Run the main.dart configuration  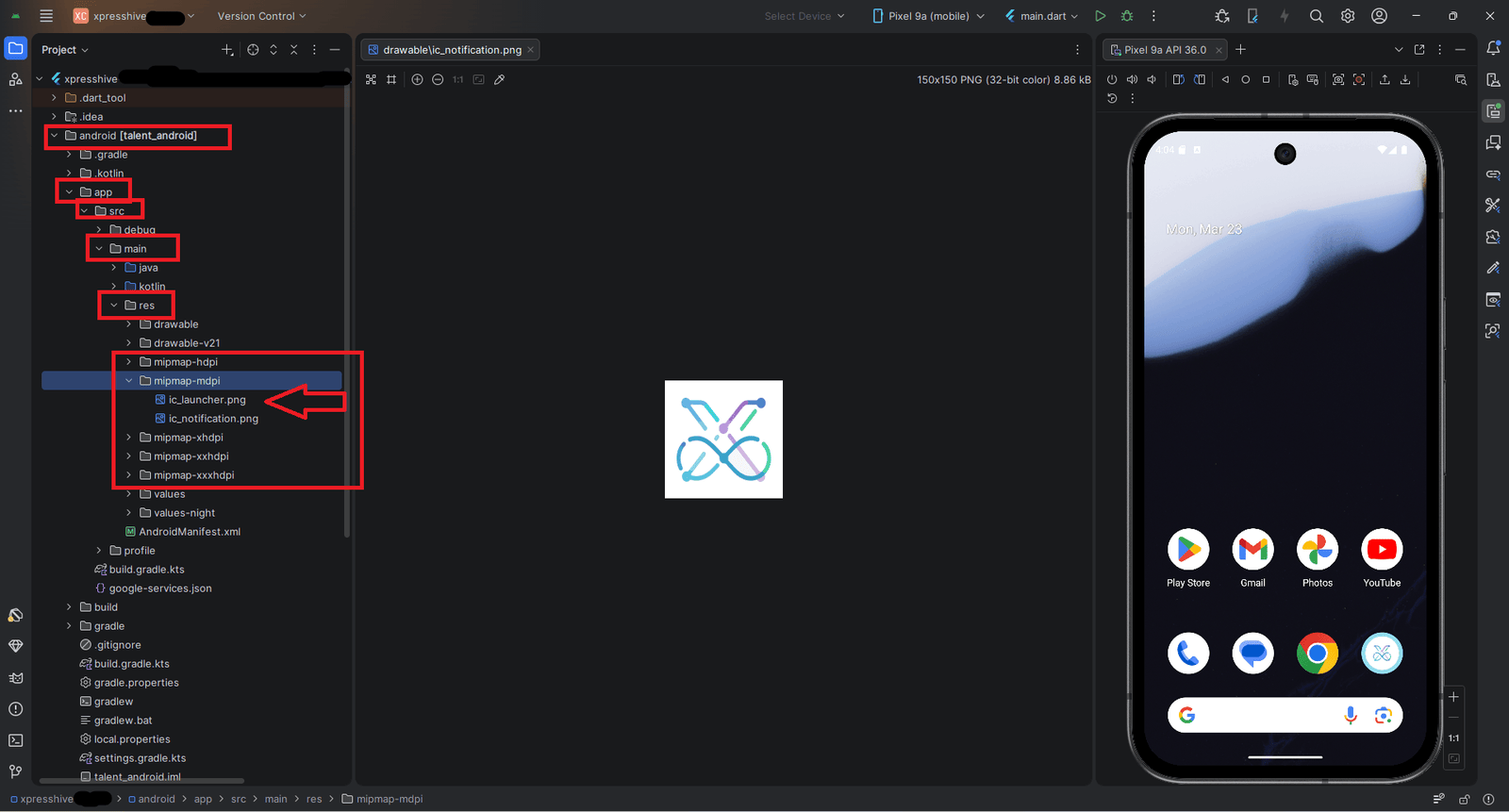point(1100,16)
